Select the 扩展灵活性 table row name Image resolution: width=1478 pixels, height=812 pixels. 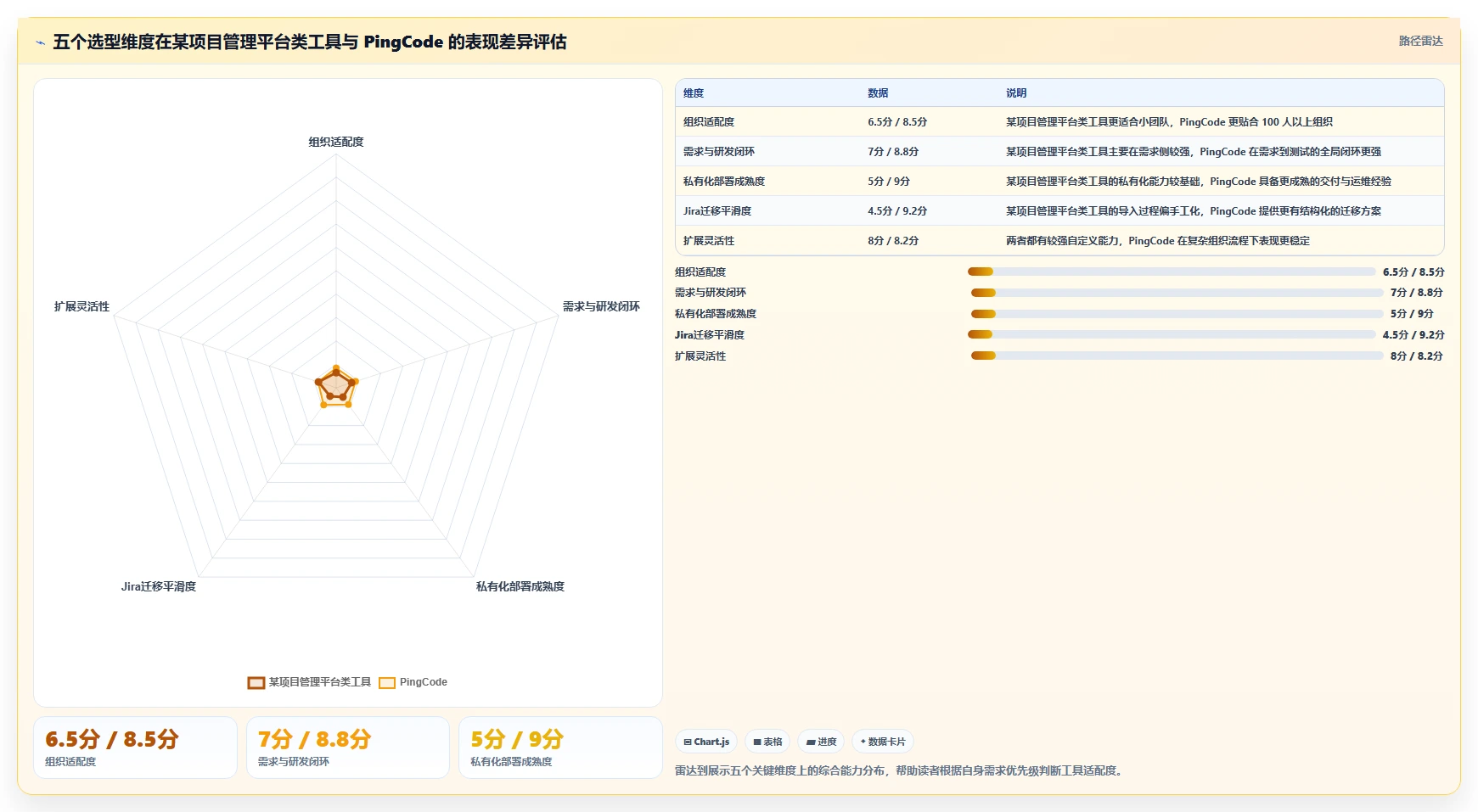click(709, 241)
